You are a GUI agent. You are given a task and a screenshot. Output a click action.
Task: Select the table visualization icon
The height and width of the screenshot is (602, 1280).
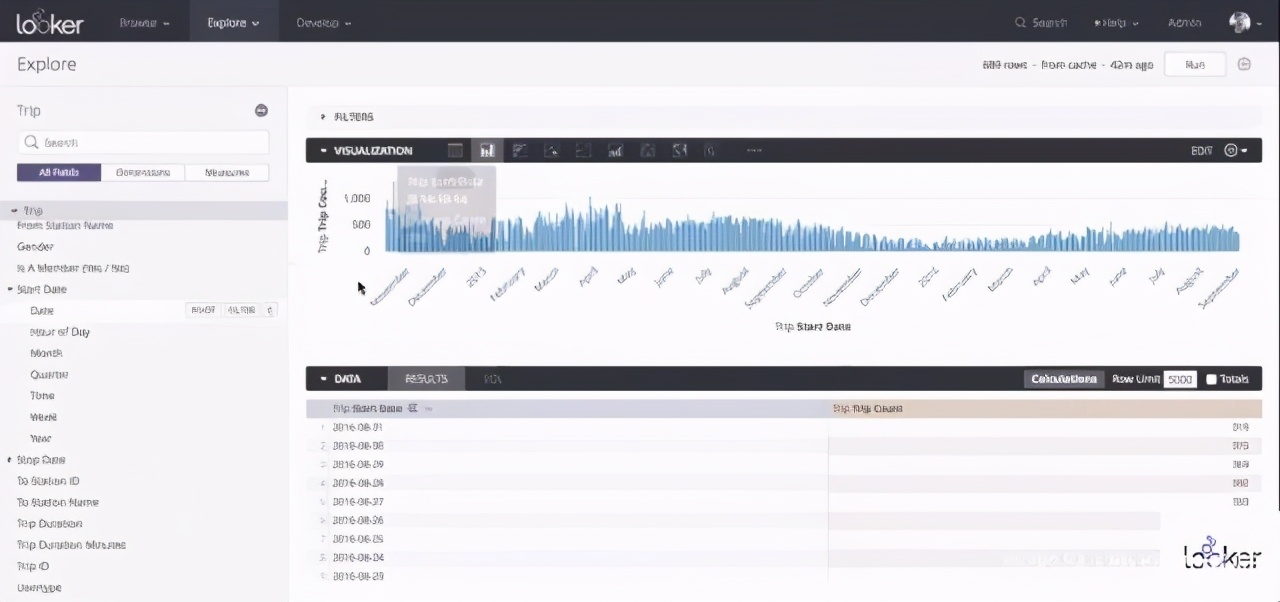click(456, 151)
